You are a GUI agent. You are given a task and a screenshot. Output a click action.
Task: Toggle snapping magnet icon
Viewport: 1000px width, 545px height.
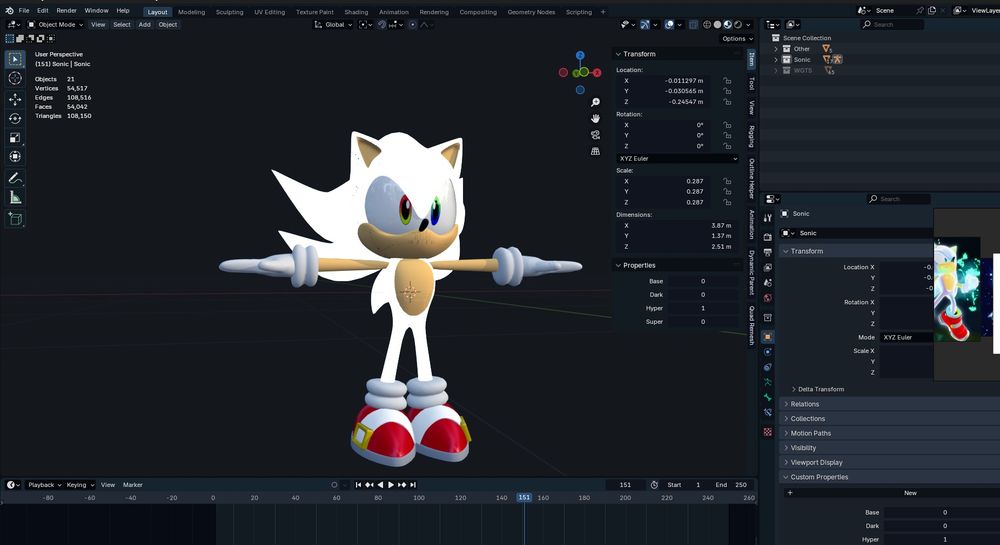(x=382, y=25)
